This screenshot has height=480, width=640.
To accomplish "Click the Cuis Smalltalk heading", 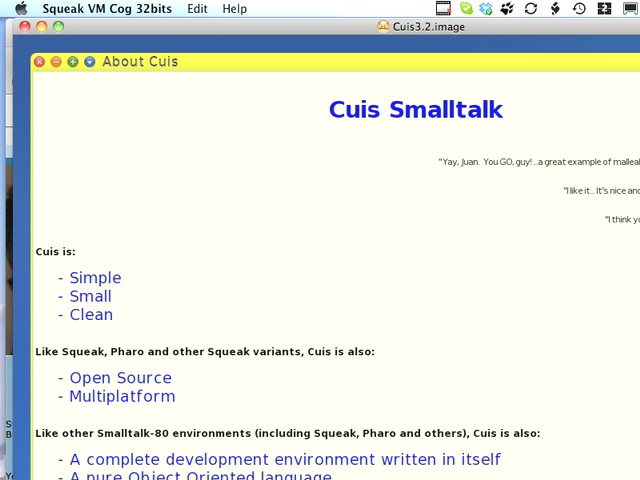I will [x=416, y=109].
